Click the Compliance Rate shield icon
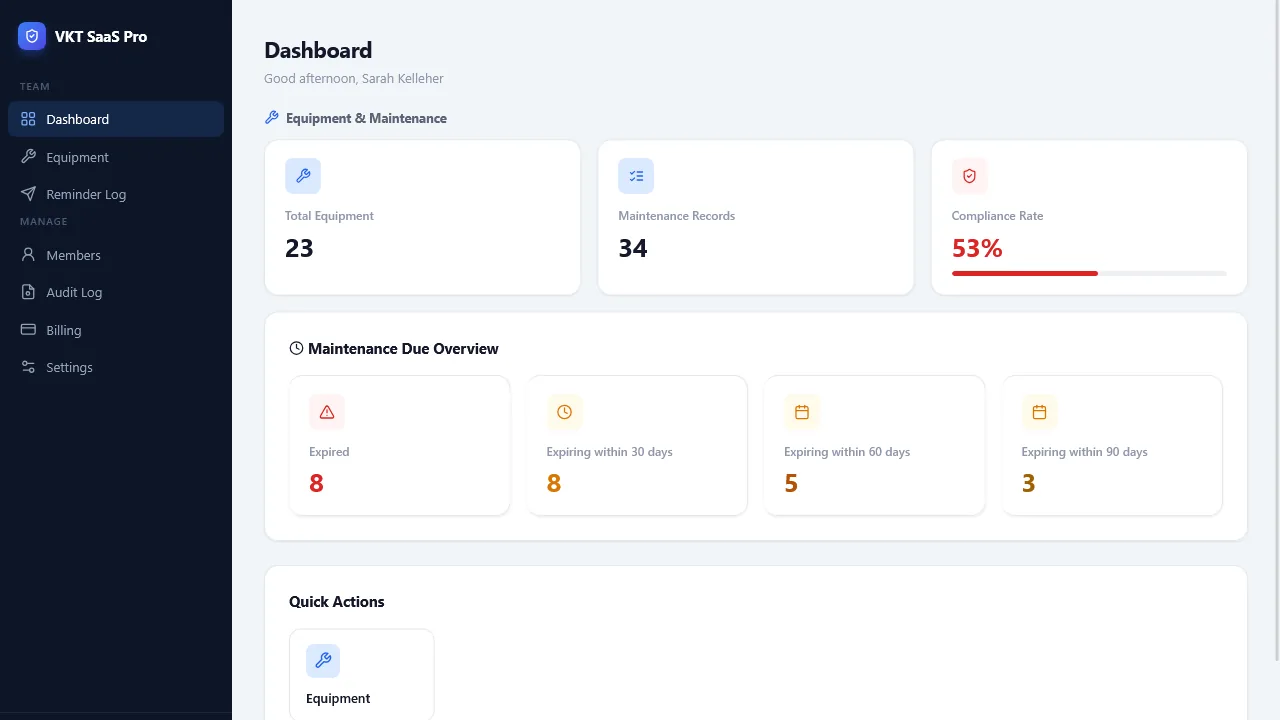The height and width of the screenshot is (720, 1280). (x=969, y=176)
